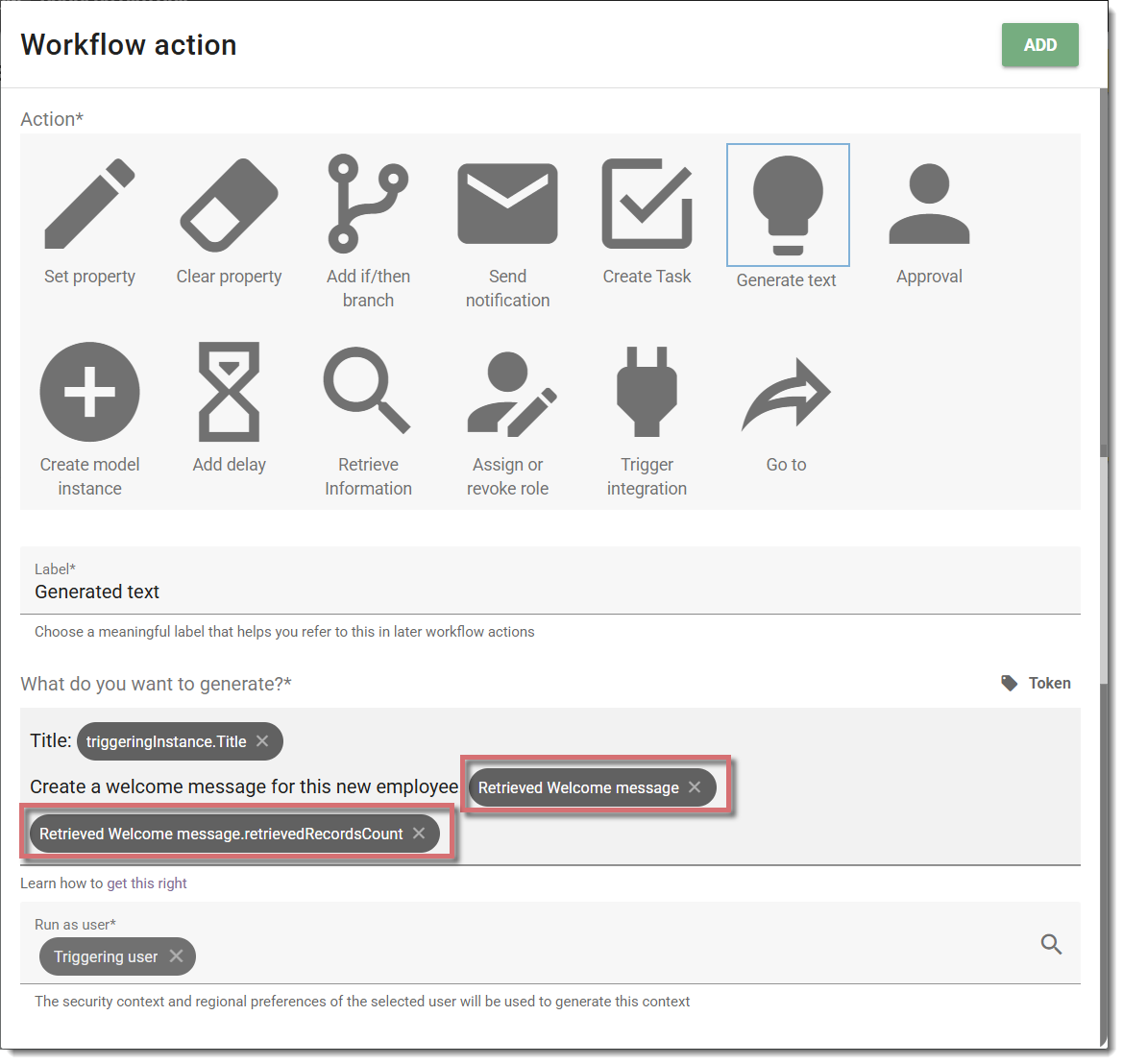The width and height of the screenshot is (1123, 1064).
Task: Open the get this right link
Action: tap(147, 883)
